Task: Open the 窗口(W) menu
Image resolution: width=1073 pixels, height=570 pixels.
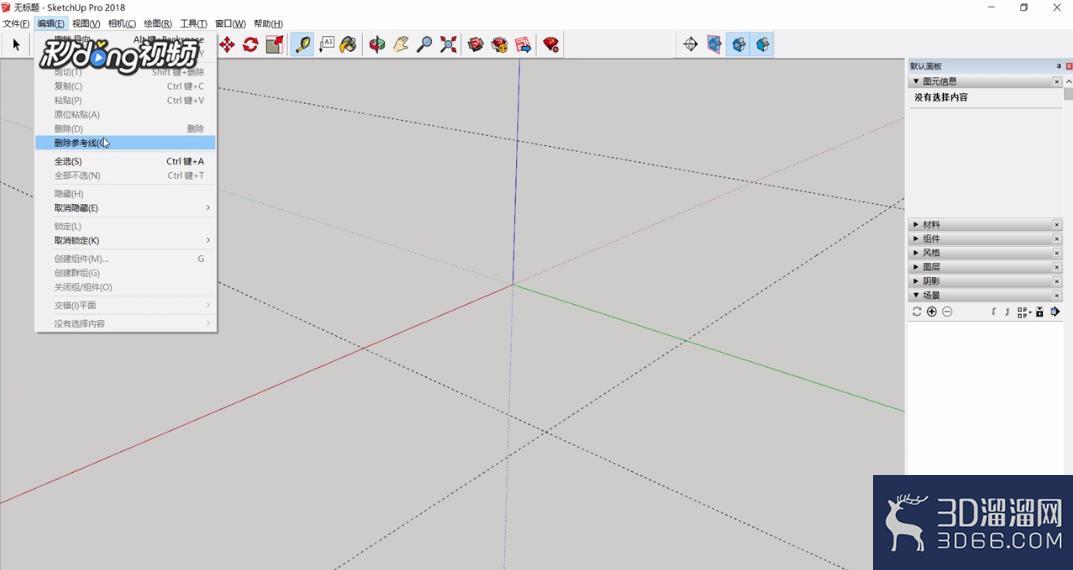Action: 230,23
